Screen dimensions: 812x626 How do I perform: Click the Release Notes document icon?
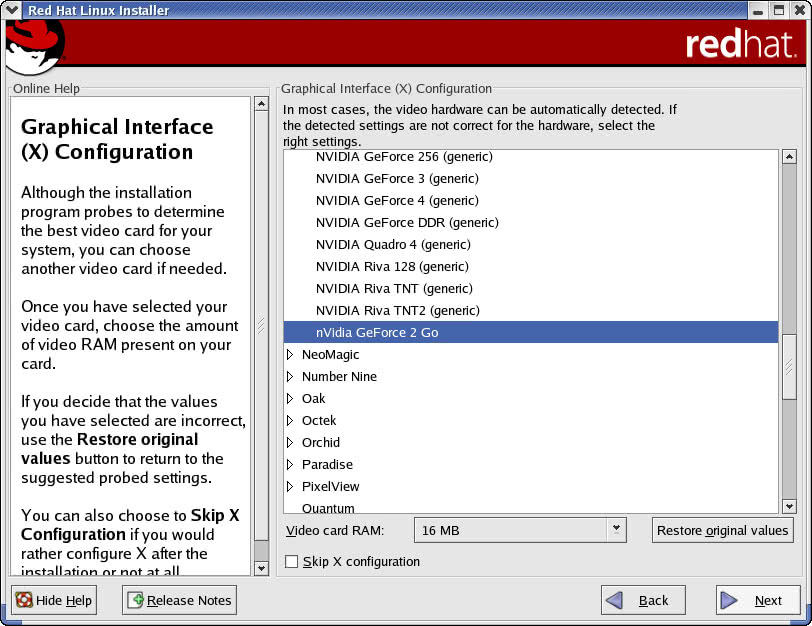[136, 600]
